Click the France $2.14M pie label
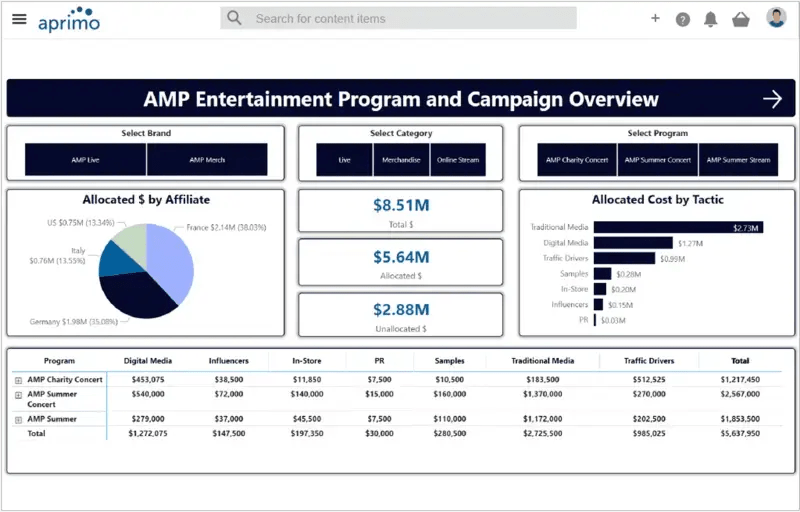Screen dimensions: 800x512 pyautogui.click(x=226, y=227)
